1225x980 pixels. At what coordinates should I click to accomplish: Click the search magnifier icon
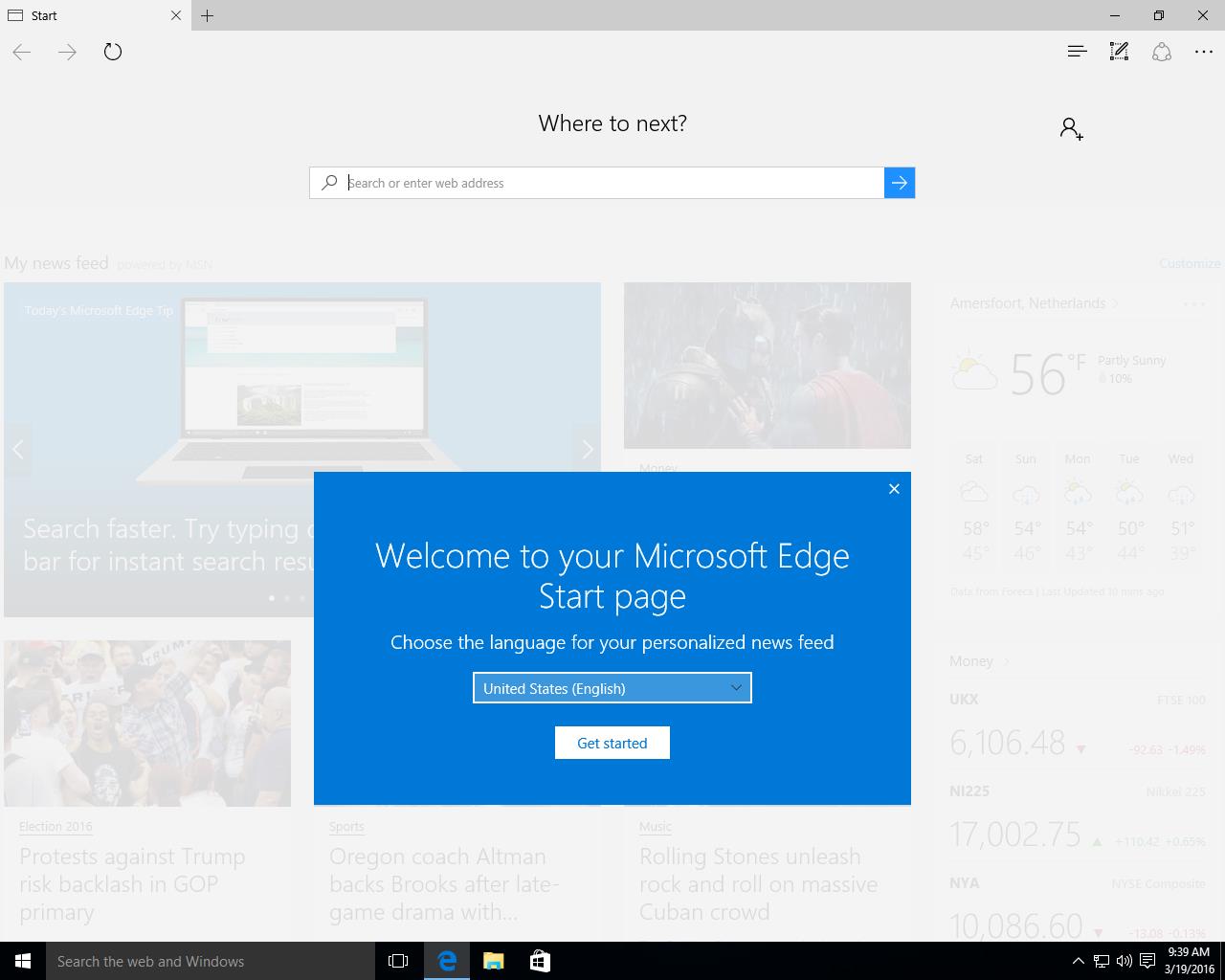[x=329, y=183]
